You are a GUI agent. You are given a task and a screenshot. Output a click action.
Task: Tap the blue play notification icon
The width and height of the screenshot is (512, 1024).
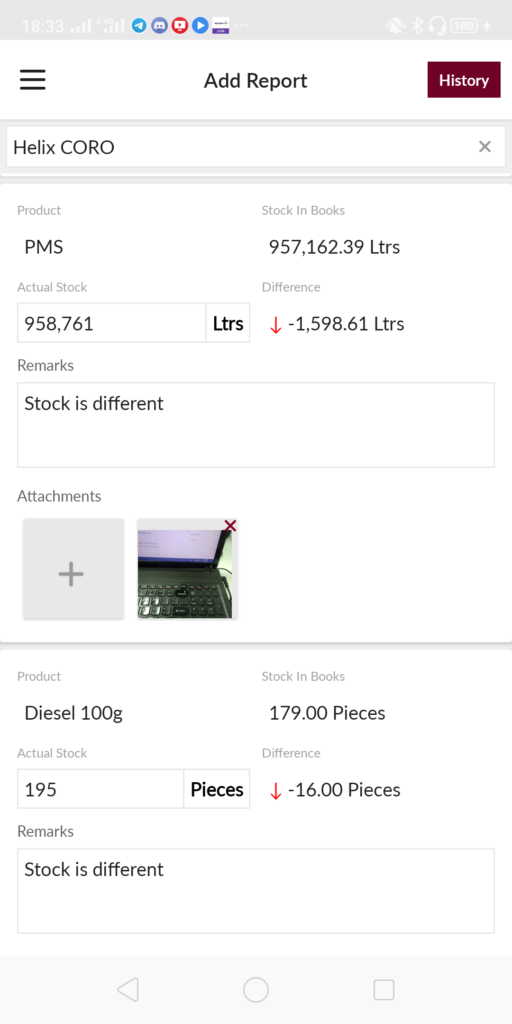(200, 25)
